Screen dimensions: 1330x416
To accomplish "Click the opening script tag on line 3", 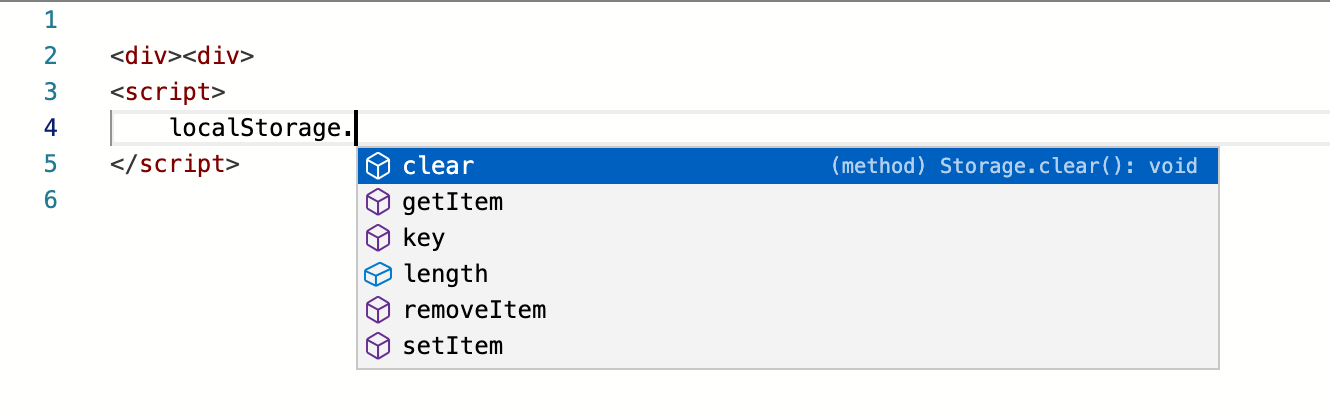I will [168, 92].
